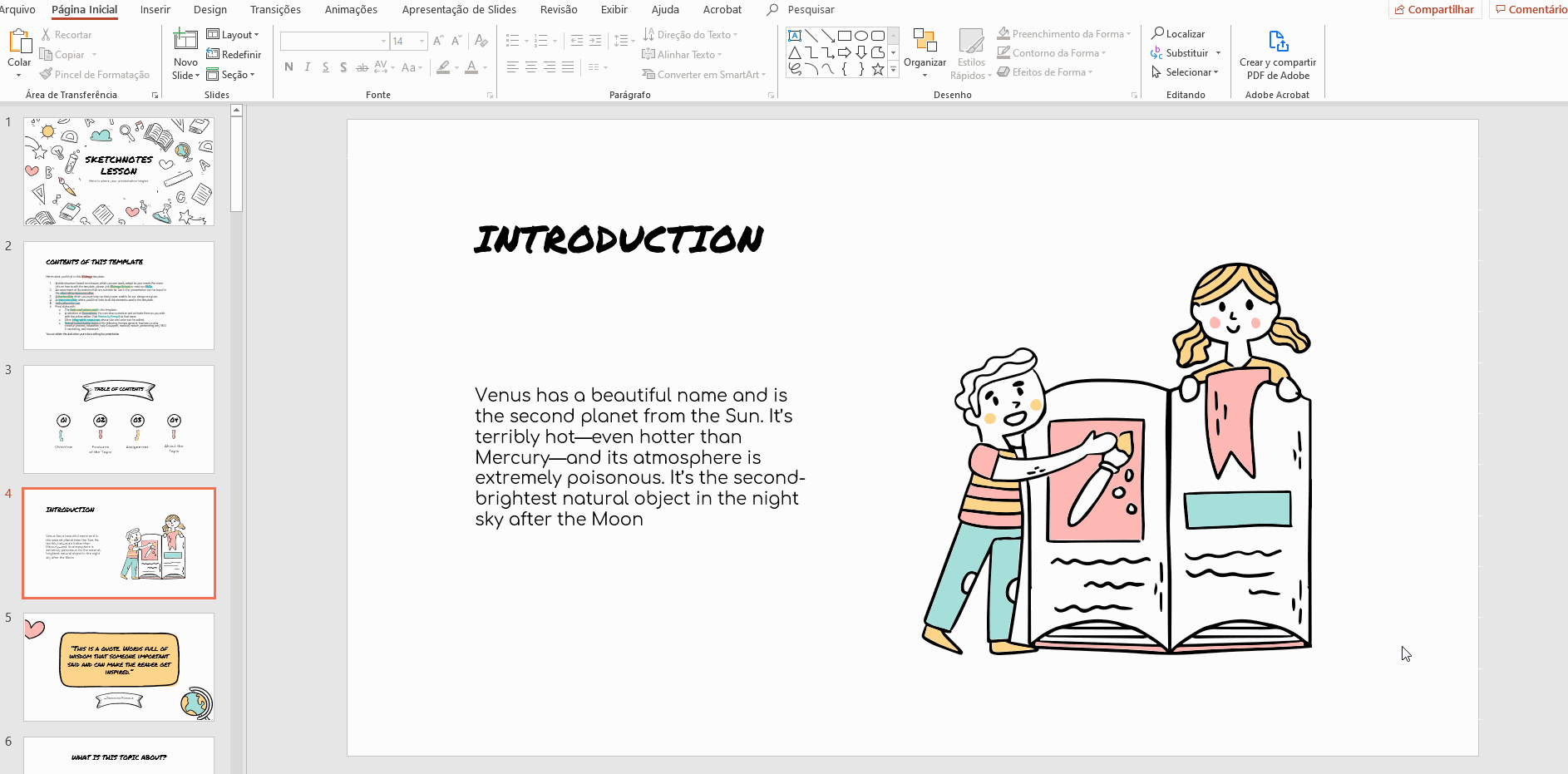This screenshot has height=774, width=1568.
Task: Justify text alignment icon
Action: tap(567, 67)
